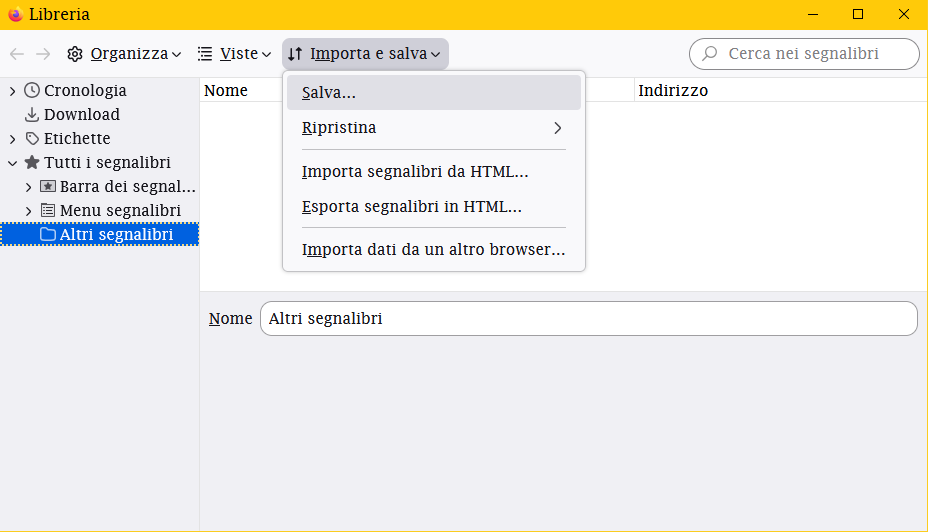Screen dimensions: 928x532
Task: Click the star icon of Tutti i segnalibri
Action: (32, 162)
